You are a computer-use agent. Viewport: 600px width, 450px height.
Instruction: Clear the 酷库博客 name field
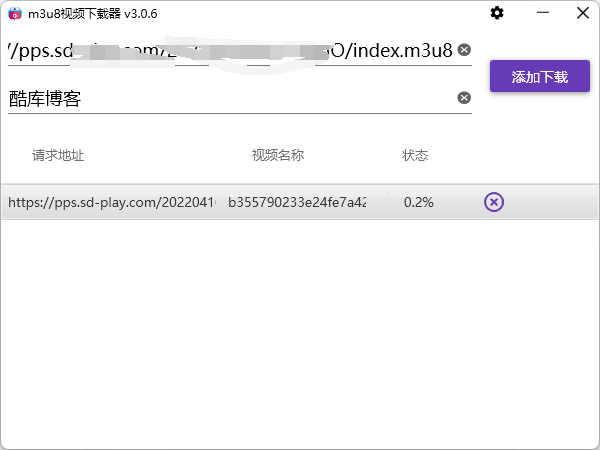(x=464, y=98)
